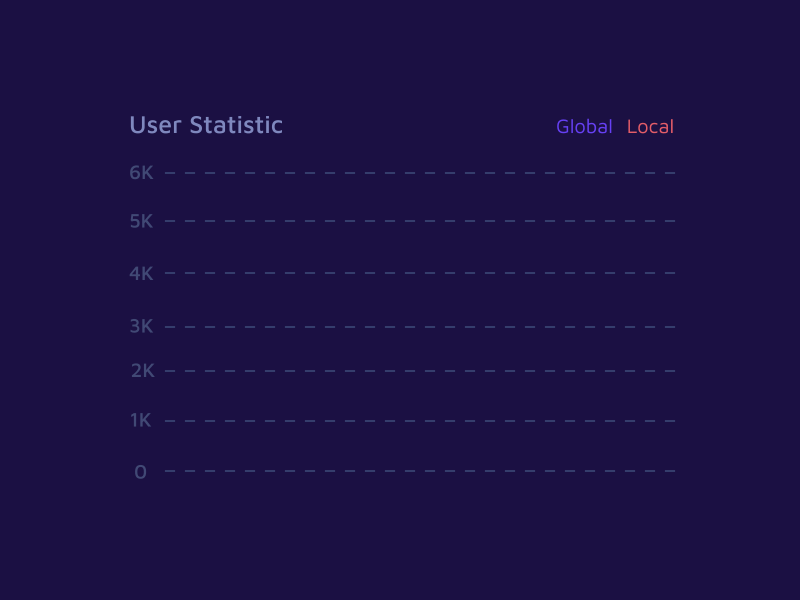Click the dashed gridline at the 4K level
The height and width of the screenshot is (600, 800).
pyautogui.click(x=420, y=272)
